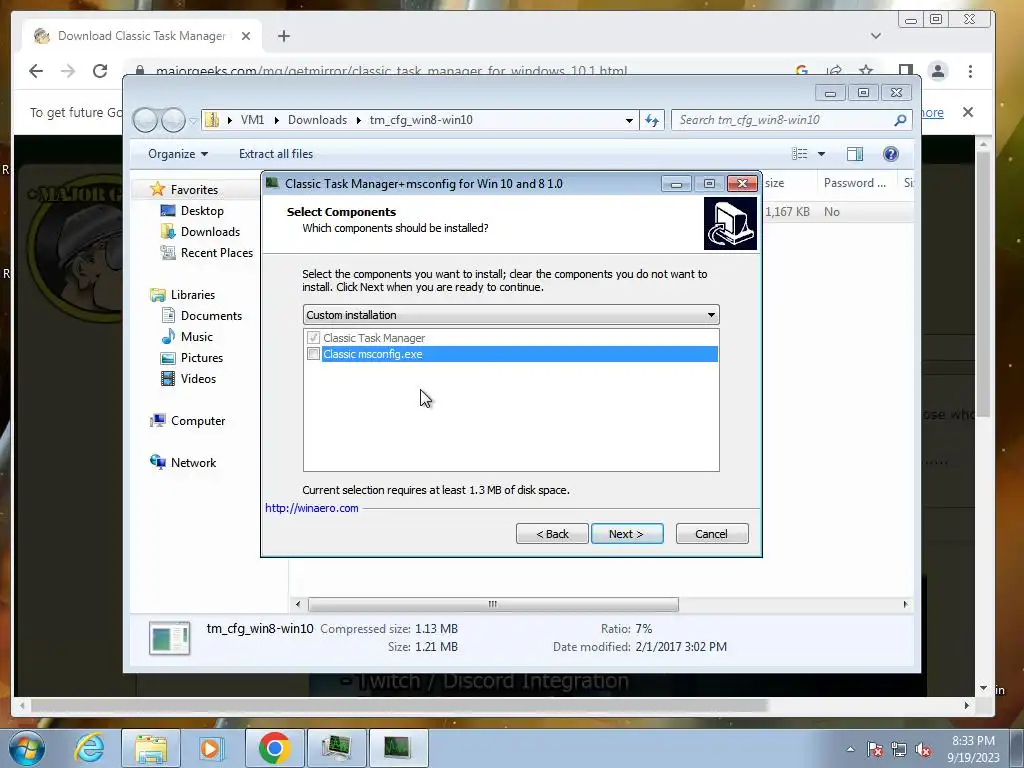Click the installer icon in setup header
Viewport: 1024px width, 768px height.
click(730, 224)
